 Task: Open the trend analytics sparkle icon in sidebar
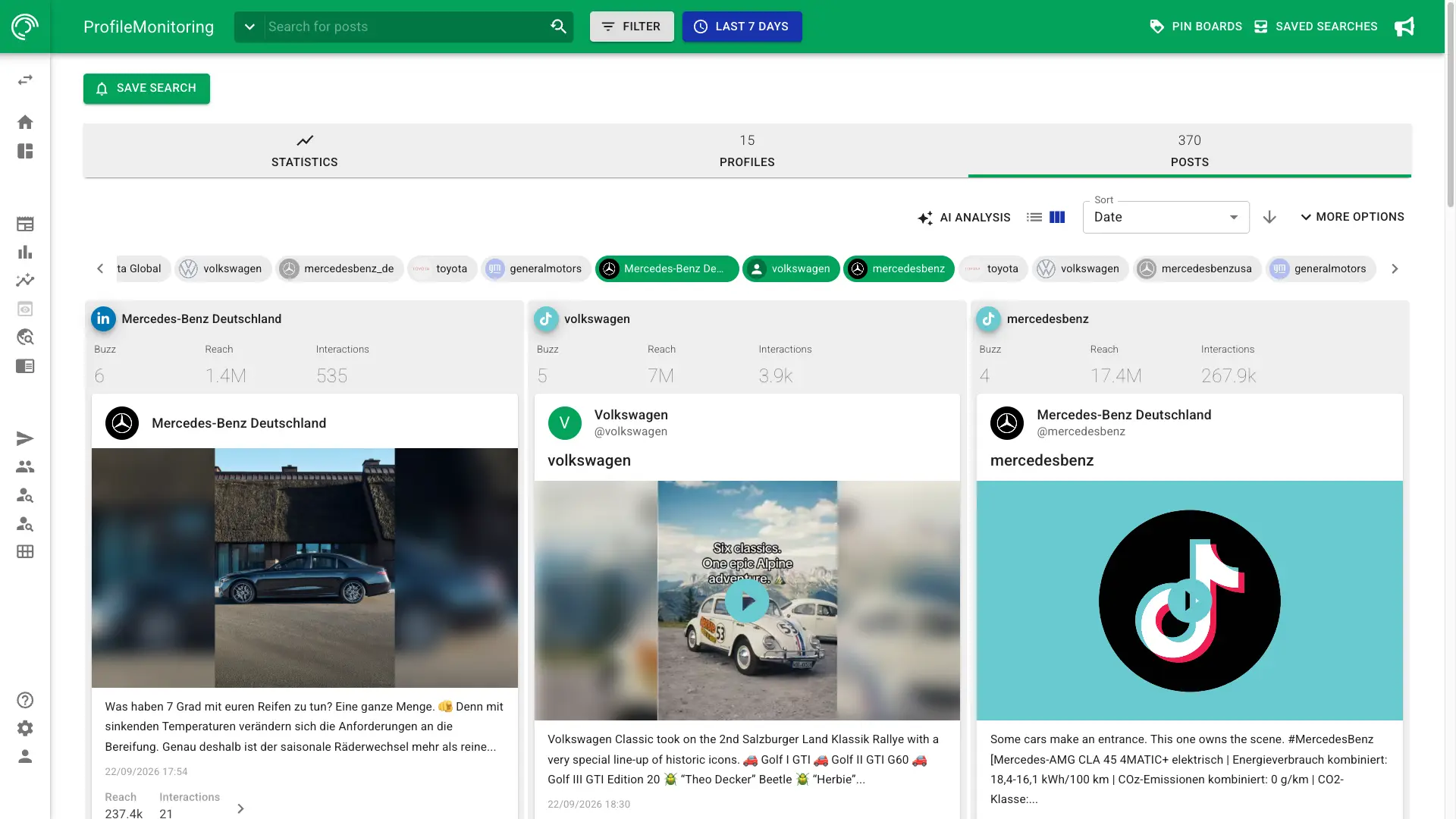(x=25, y=280)
